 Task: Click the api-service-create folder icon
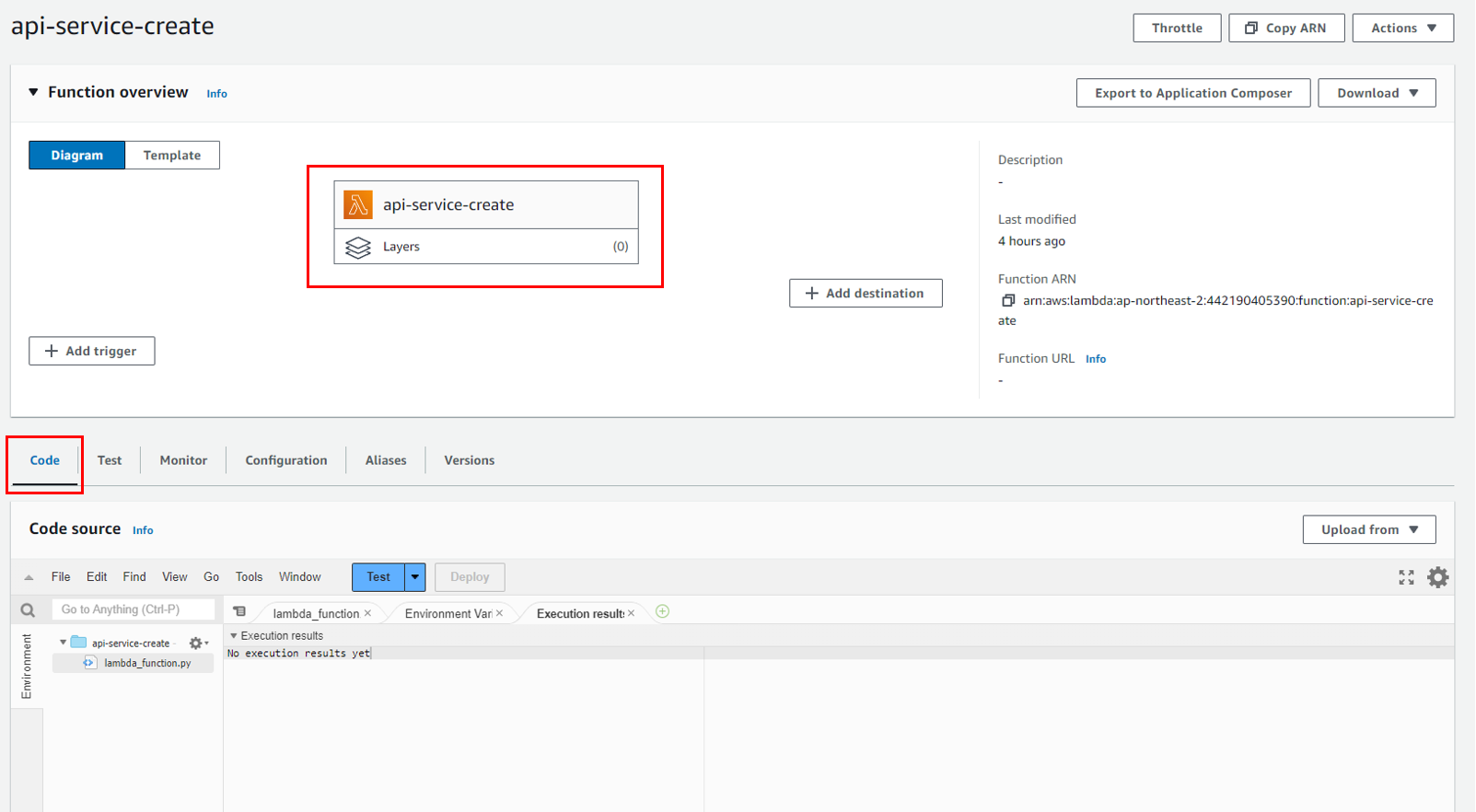pyautogui.click(x=78, y=643)
